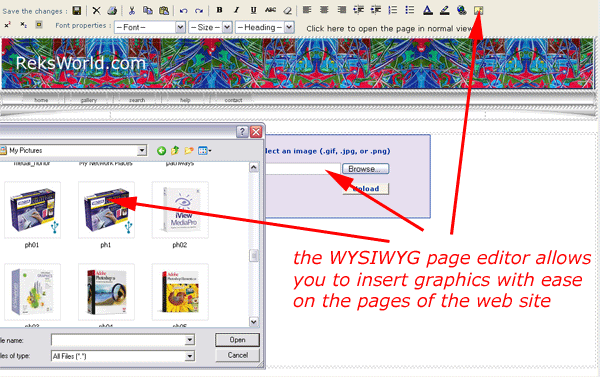600x377 pixels.
Task: Apply strikethrough with the ABC icon
Action: coord(270,10)
